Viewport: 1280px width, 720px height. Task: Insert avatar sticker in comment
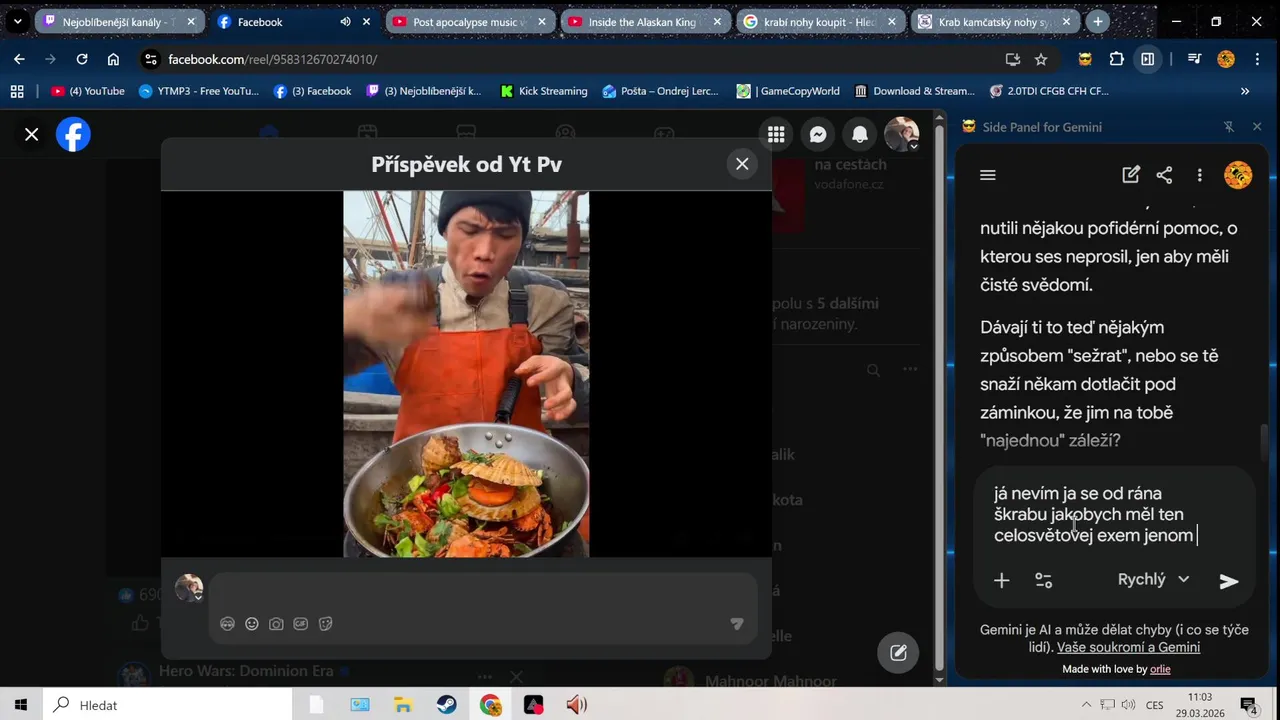click(227, 624)
